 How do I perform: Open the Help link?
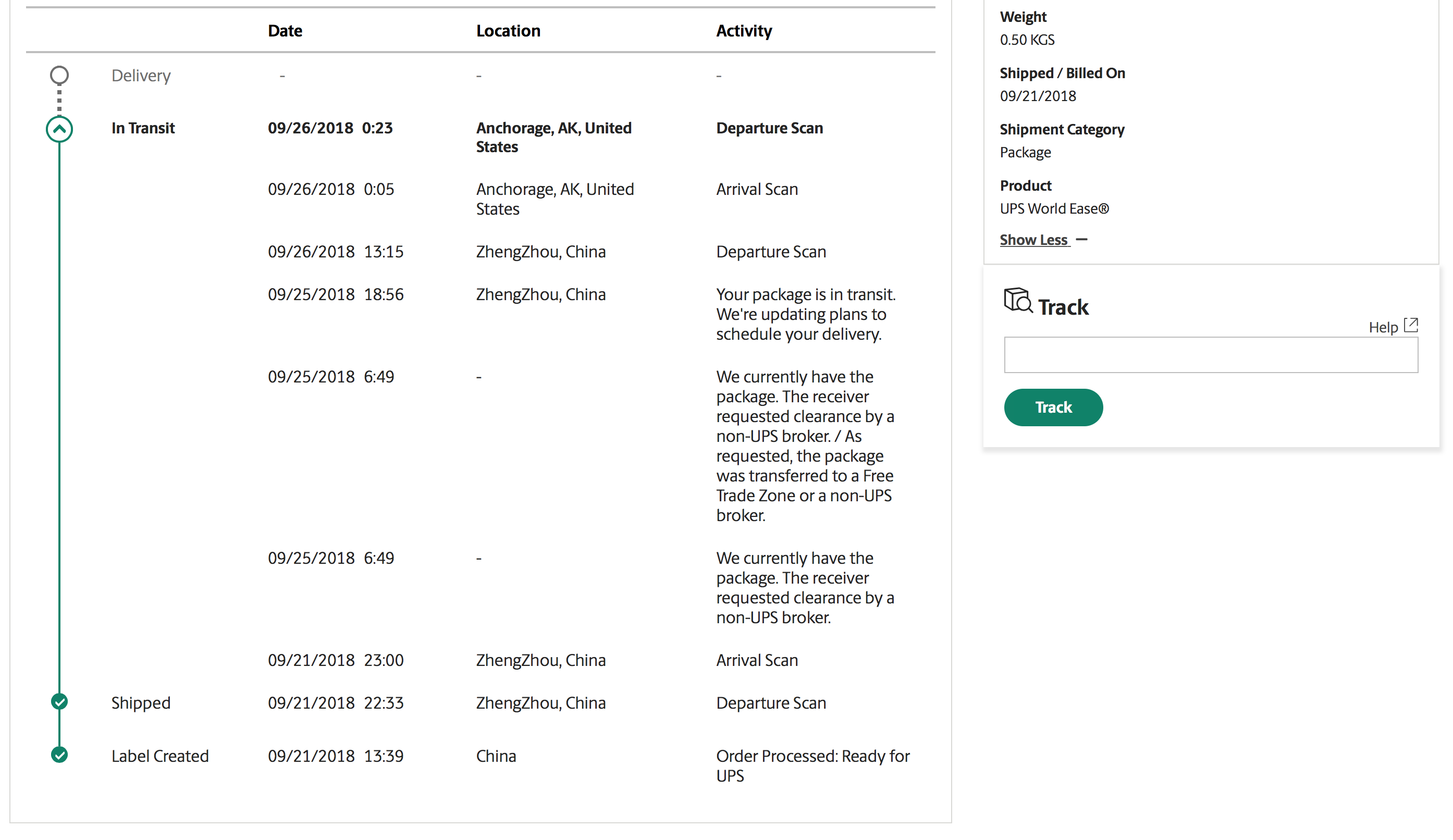pyautogui.click(x=1383, y=327)
